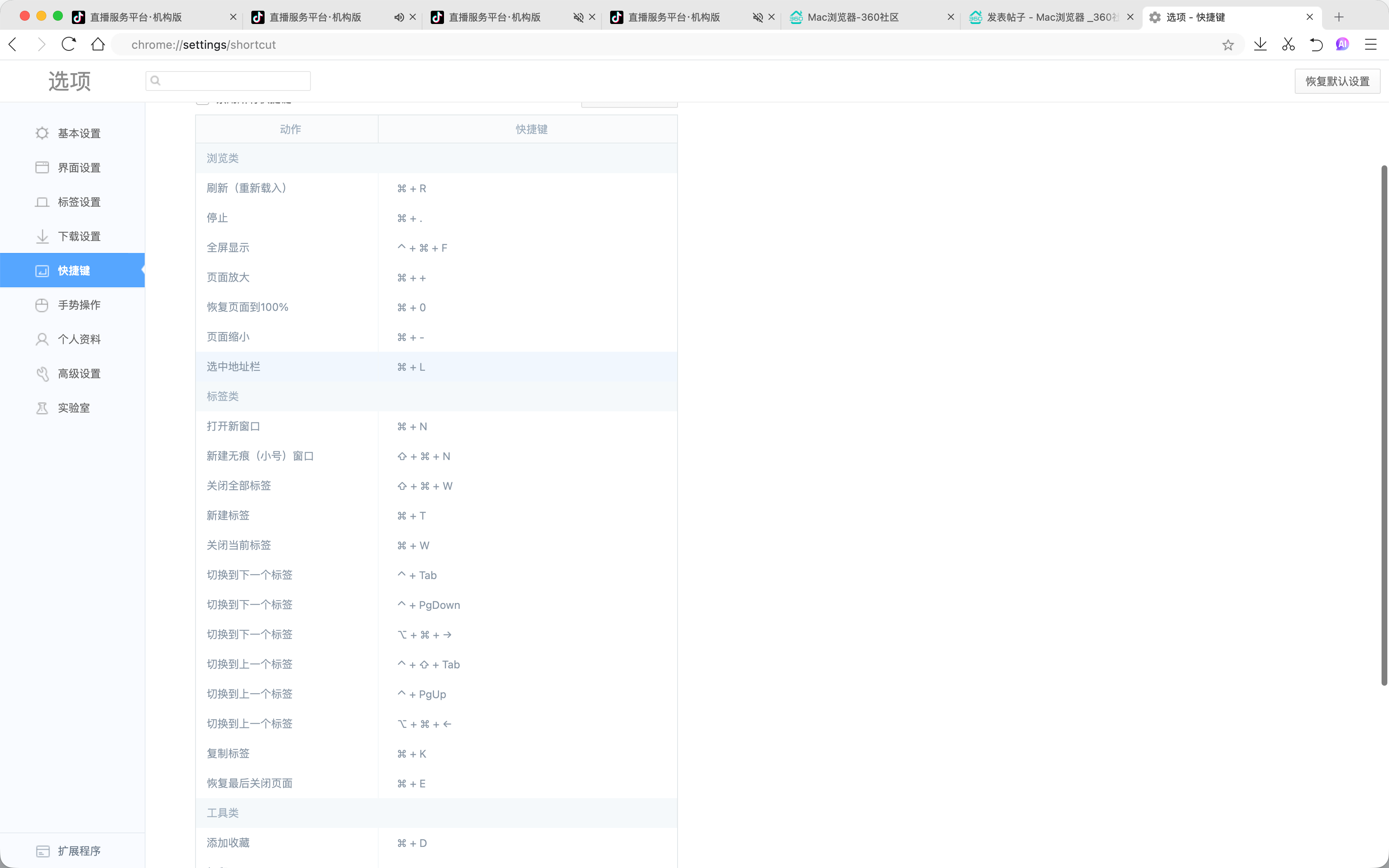Image resolution: width=1389 pixels, height=868 pixels.
Task: Click the 恢复页面到100% action label
Action: point(247,307)
